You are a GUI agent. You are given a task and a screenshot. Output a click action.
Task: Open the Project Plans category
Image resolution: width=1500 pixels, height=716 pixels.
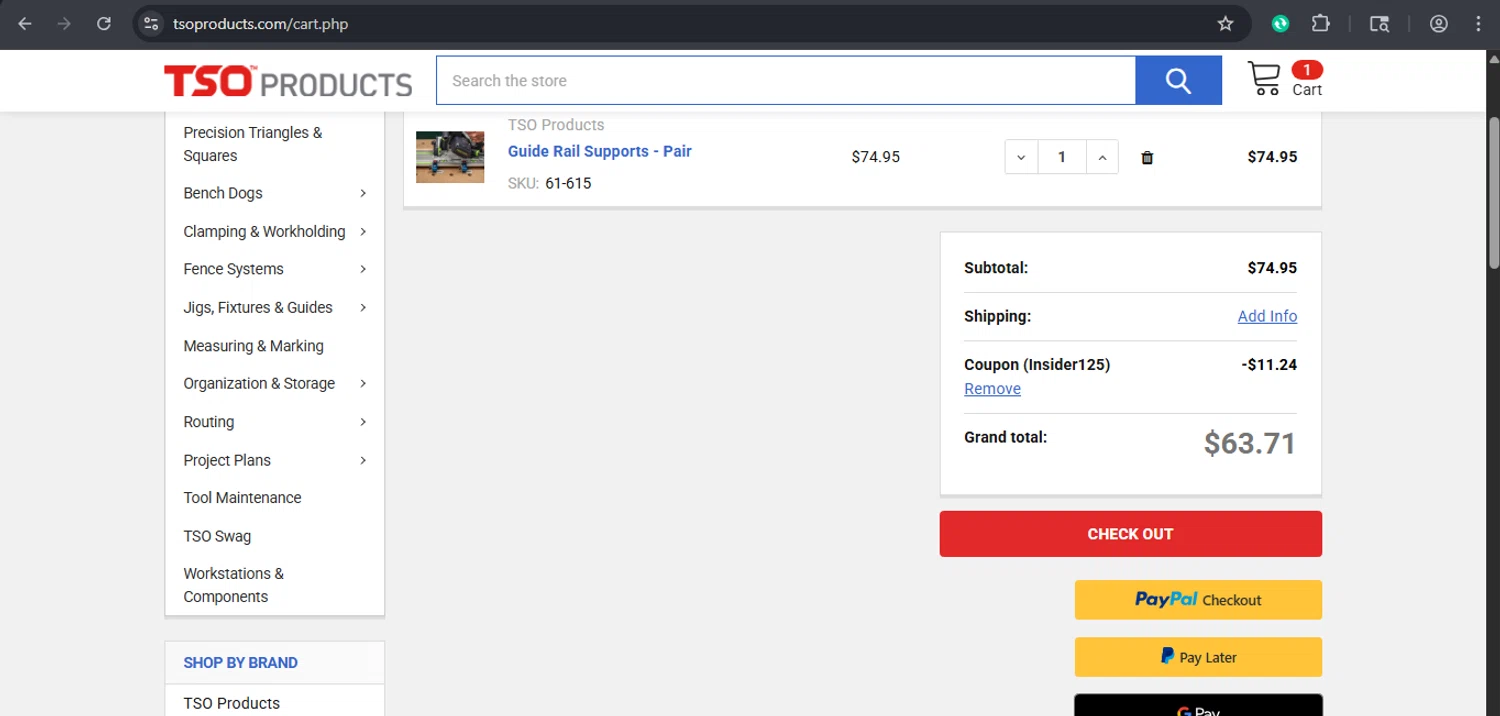click(227, 460)
